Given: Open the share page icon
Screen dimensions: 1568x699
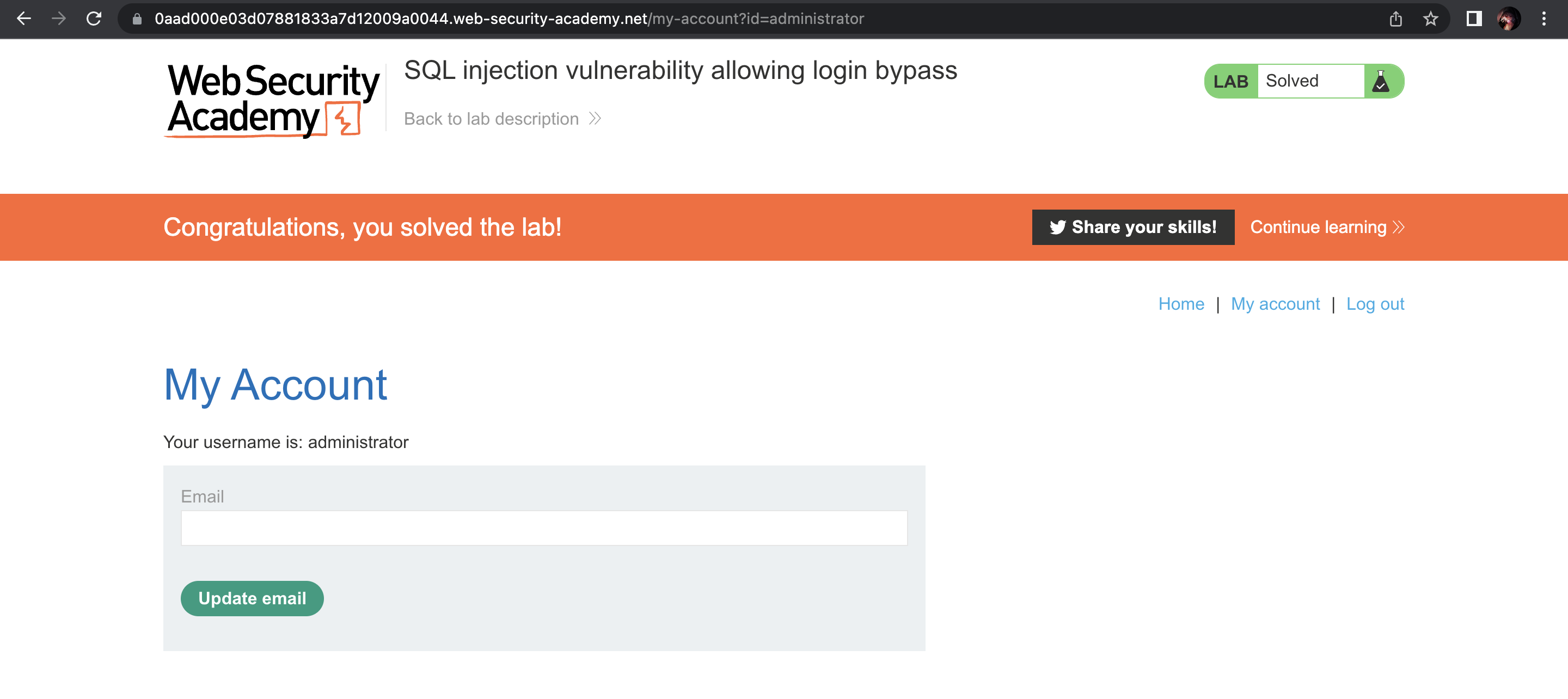Looking at the screenshot, I should click(1396, 19).
